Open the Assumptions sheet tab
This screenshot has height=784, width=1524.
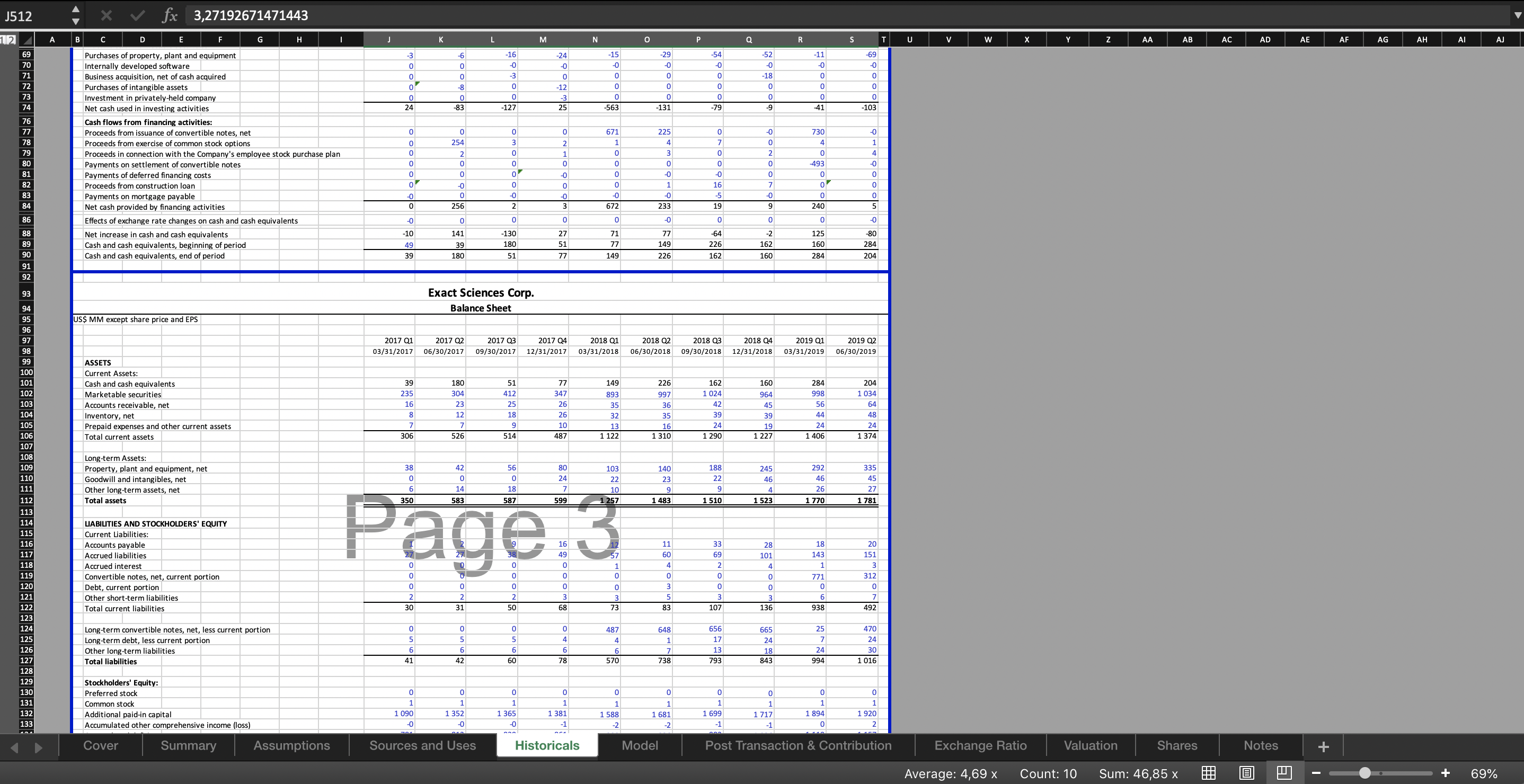tap(291, 745)
